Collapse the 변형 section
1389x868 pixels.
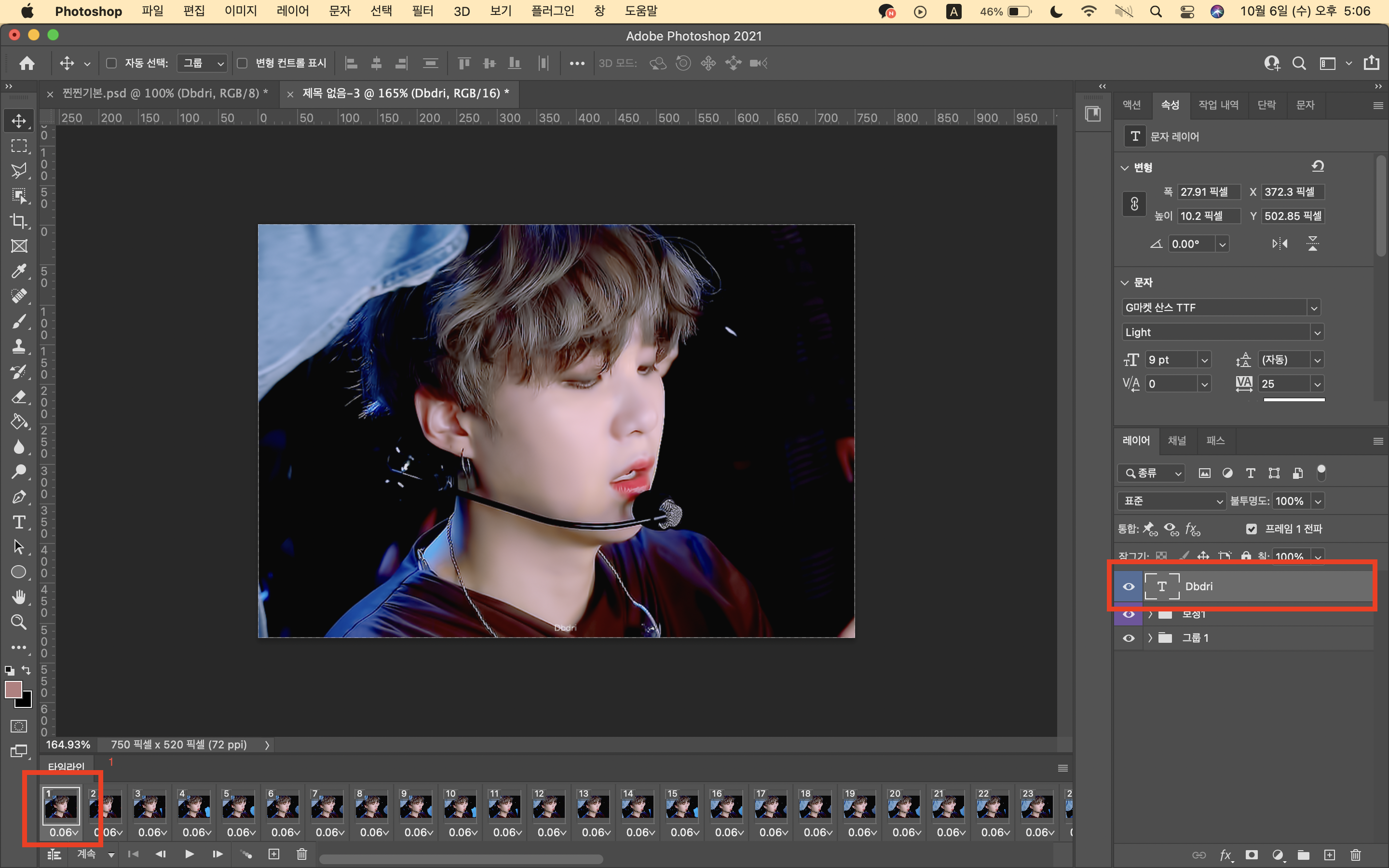(x=1124, y=168)
